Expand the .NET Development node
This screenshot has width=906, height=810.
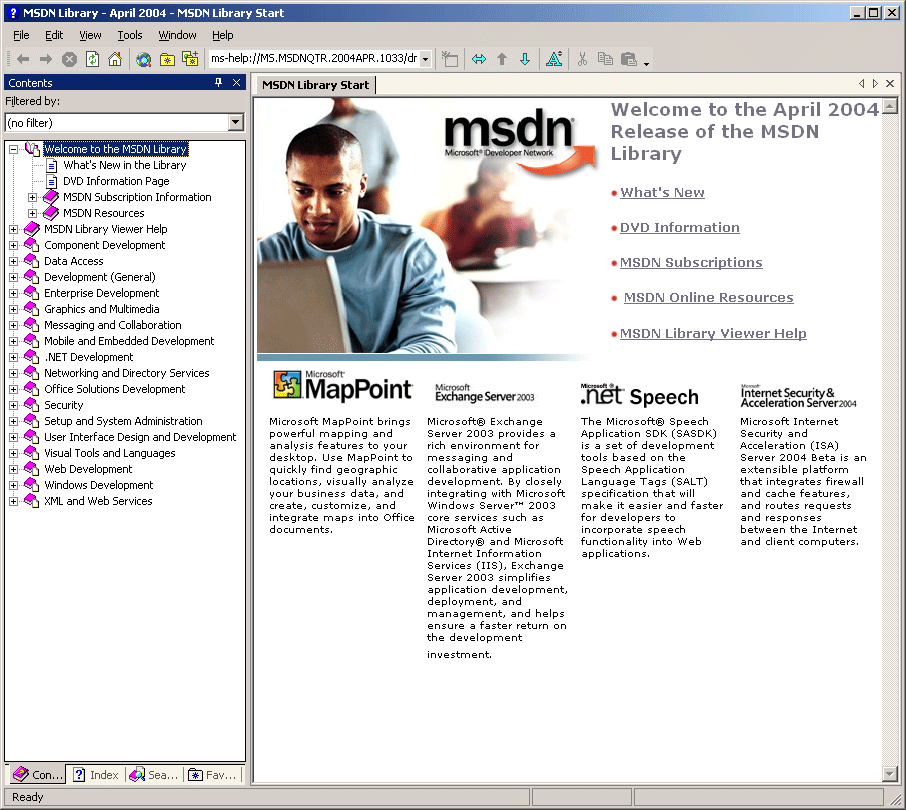click(x=13, y=357)
